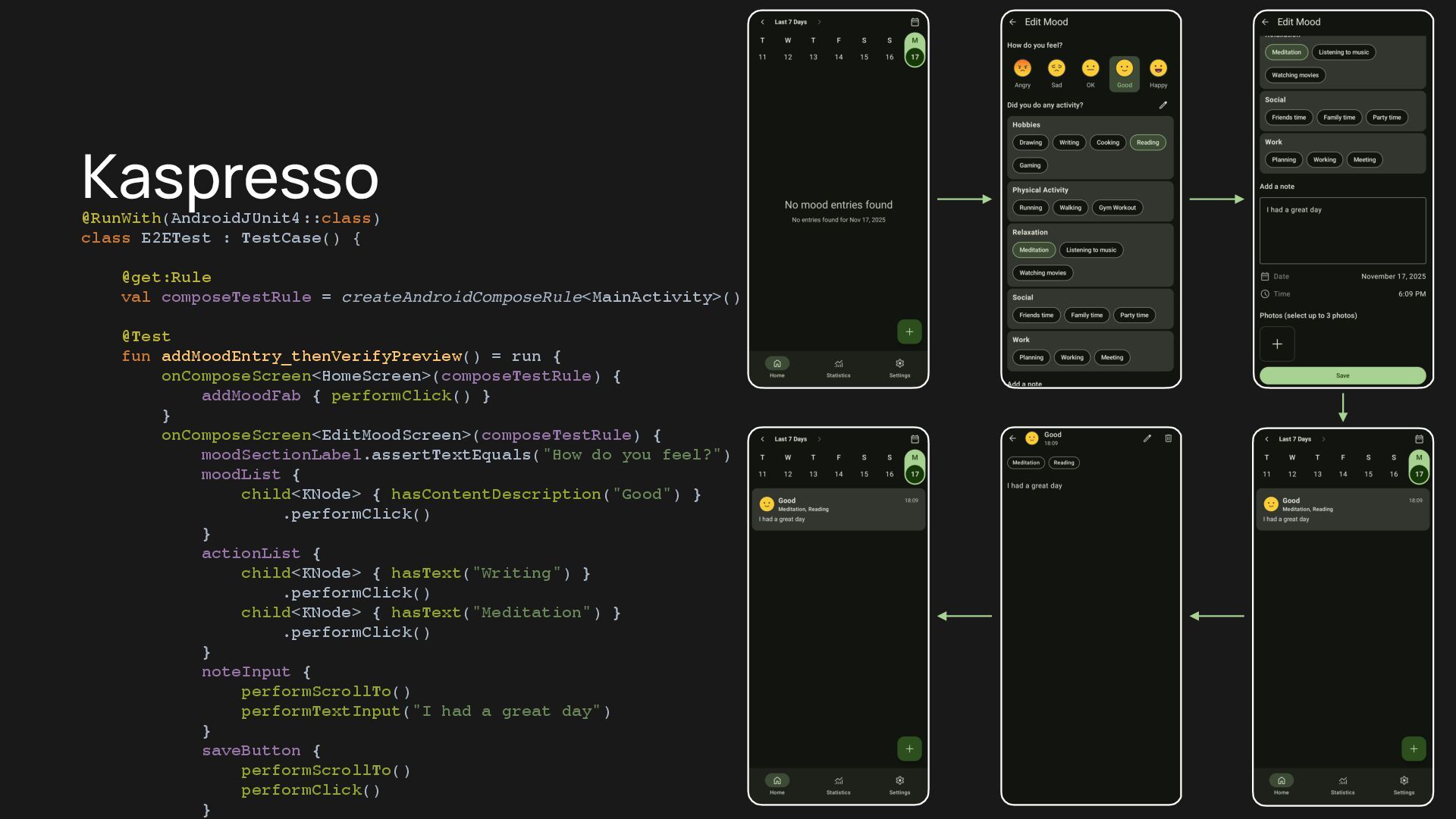Choose the Happy mood emoji
The image size is (1456, 819).
1158,69
